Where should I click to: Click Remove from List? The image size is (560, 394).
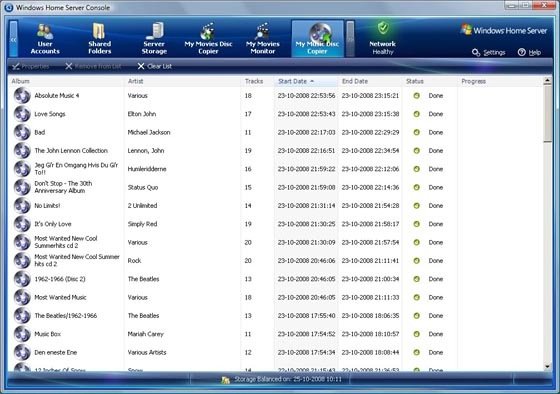pyautogui.click(x=94, y=66)
